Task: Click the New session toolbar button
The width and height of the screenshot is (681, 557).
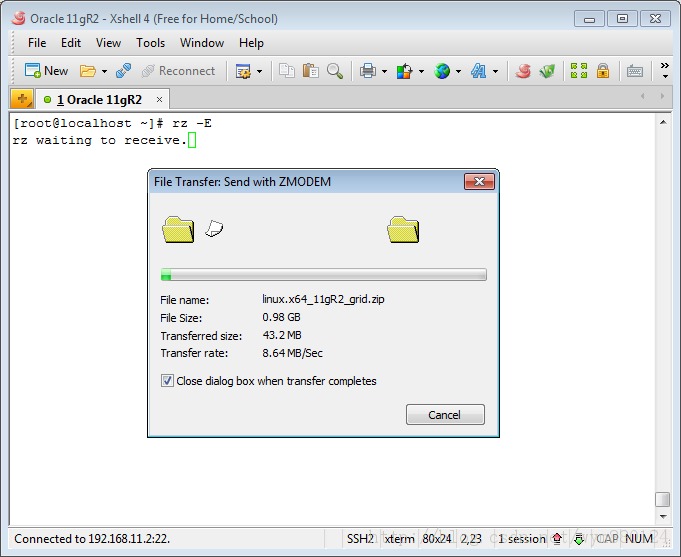Action: (46, 70)
